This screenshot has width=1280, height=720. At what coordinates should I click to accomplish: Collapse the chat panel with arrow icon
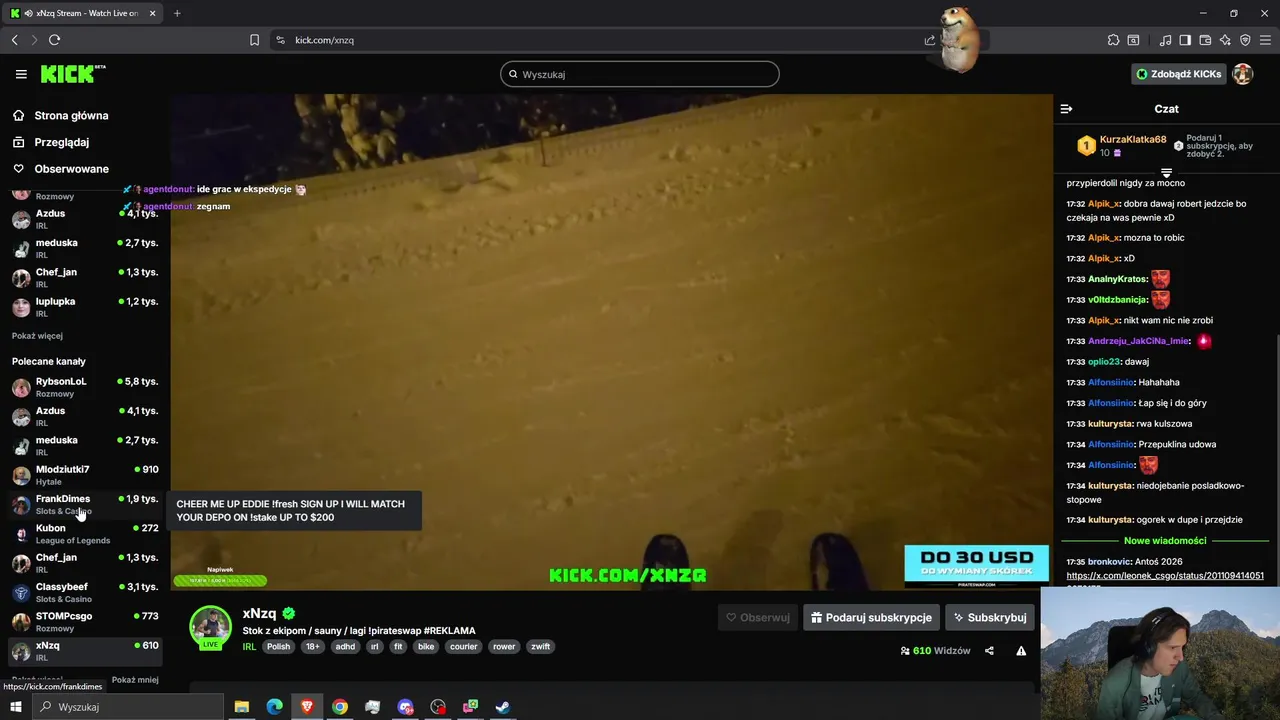pyautogui.click(x=1066, y=109)
